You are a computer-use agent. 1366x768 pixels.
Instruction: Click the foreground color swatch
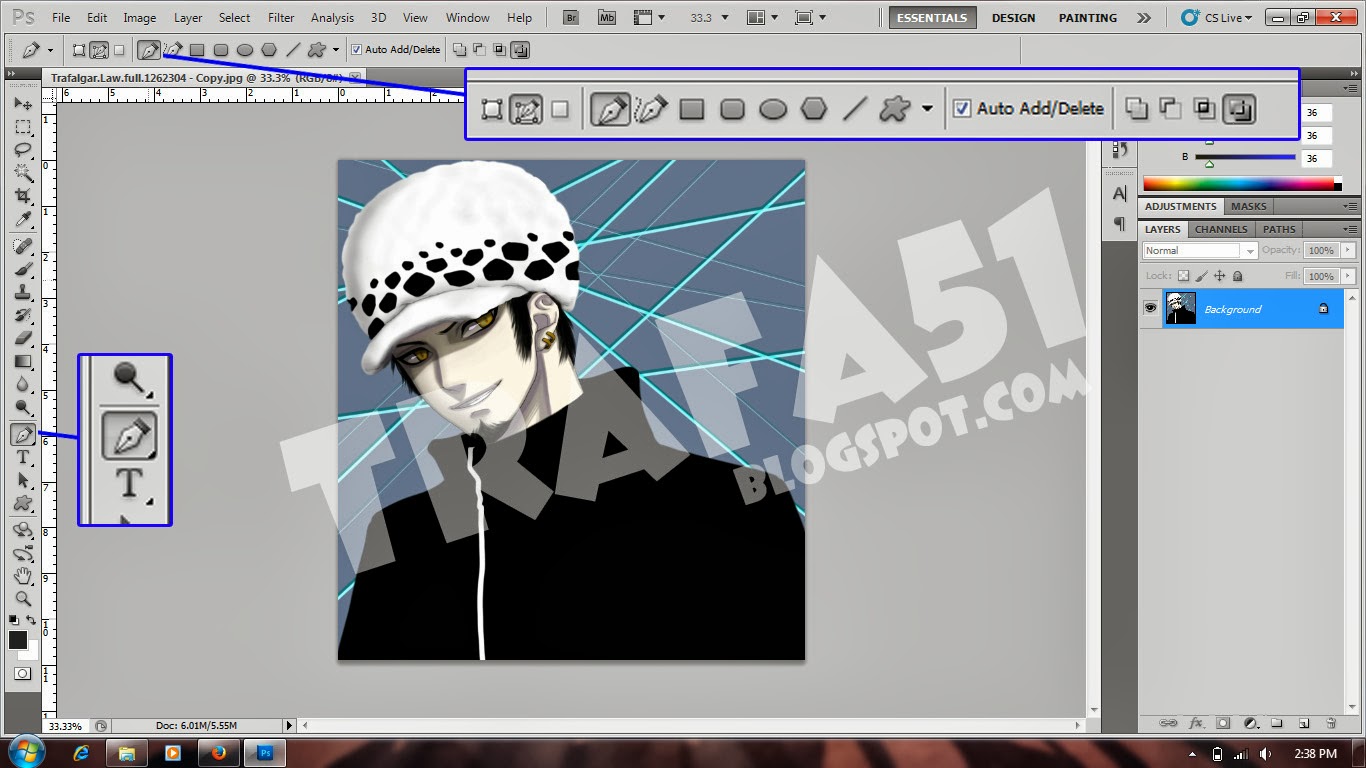[18, 640]
